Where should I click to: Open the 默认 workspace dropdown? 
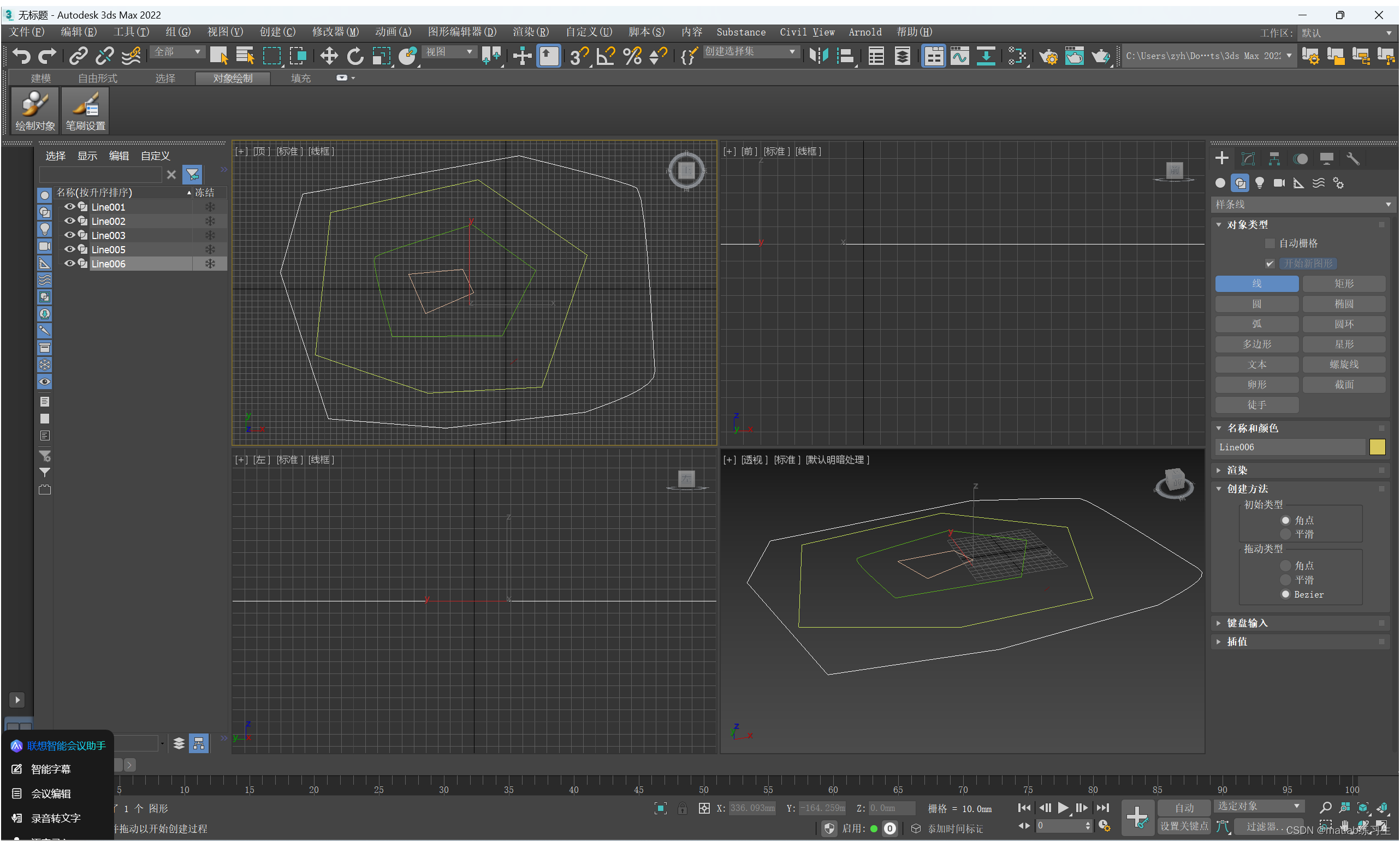1346,33
